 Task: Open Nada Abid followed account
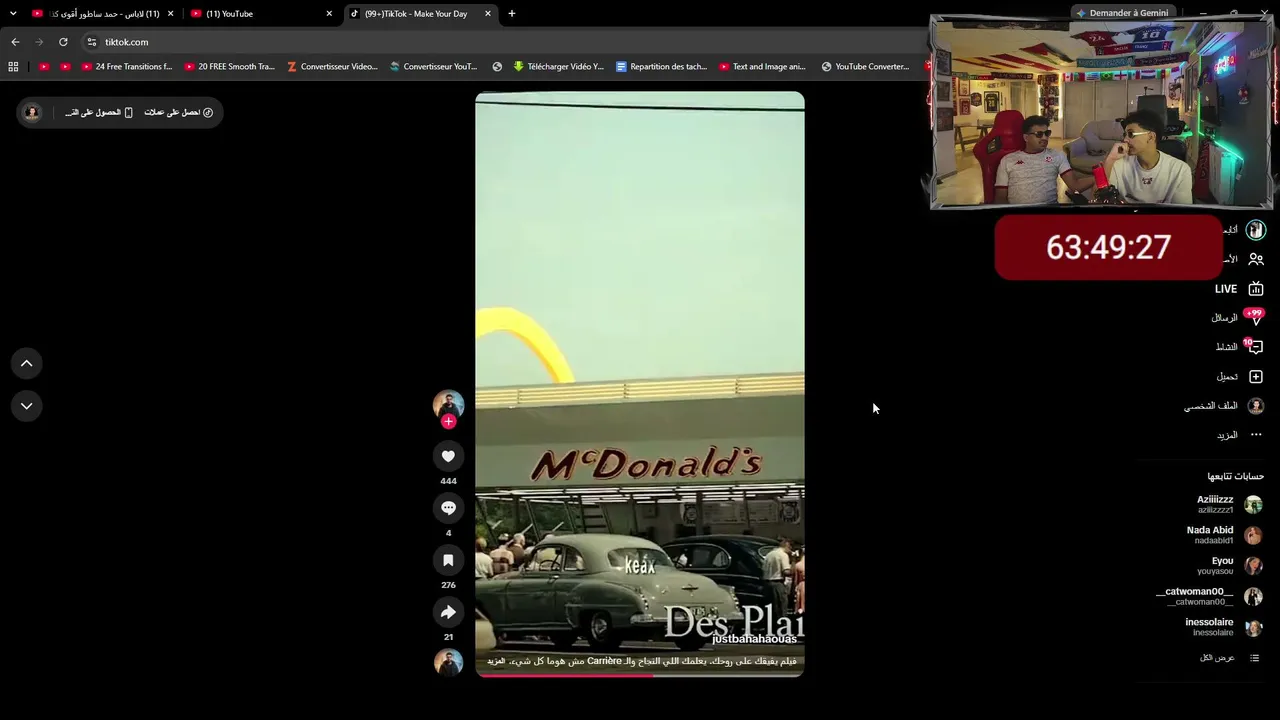(1224, 535)
